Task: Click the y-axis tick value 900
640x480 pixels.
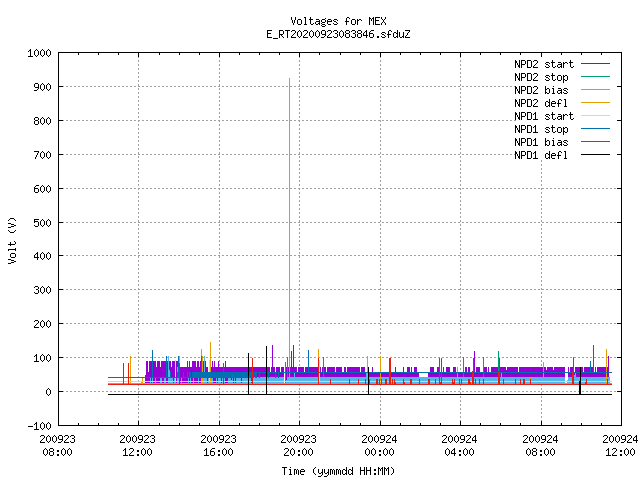Action: pyautogui.click(x=42, y=87)
